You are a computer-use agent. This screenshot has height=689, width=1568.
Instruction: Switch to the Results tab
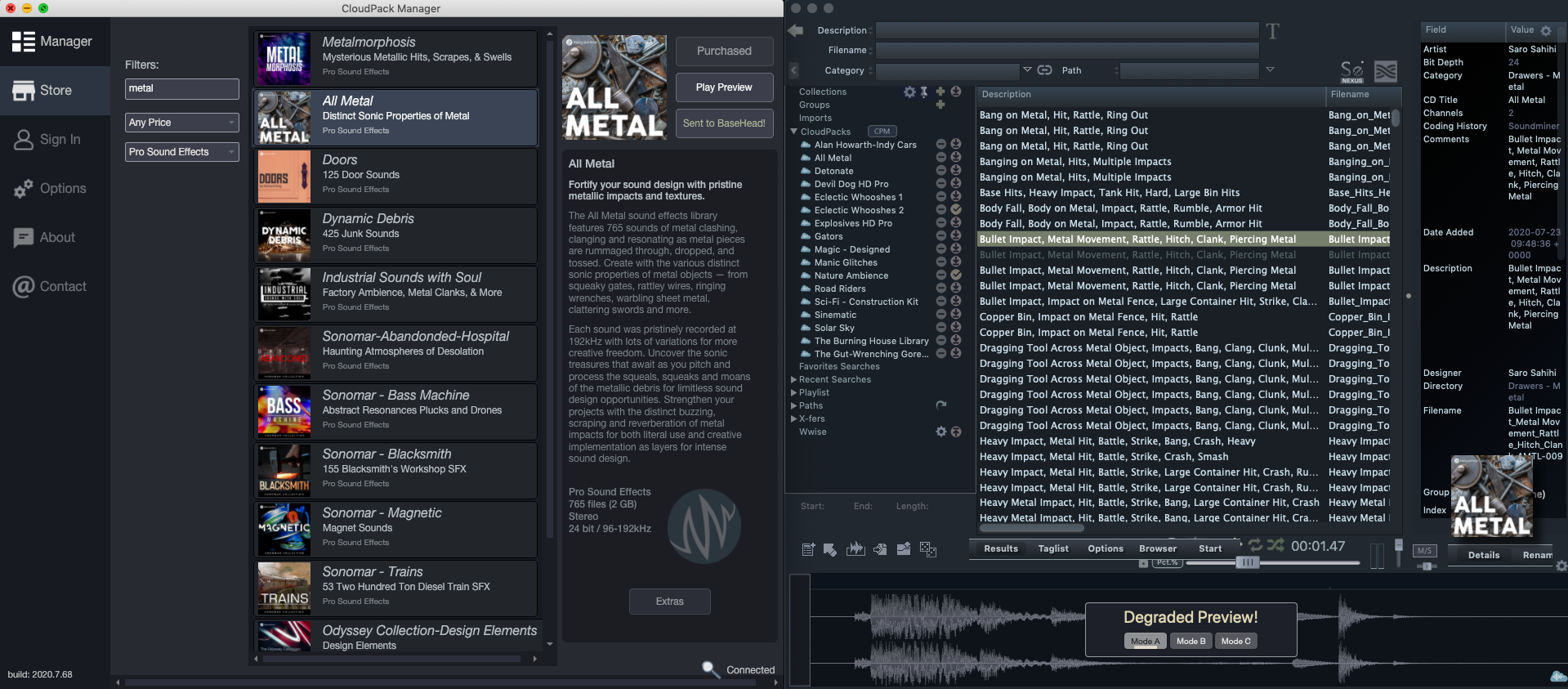point(1001,549)
